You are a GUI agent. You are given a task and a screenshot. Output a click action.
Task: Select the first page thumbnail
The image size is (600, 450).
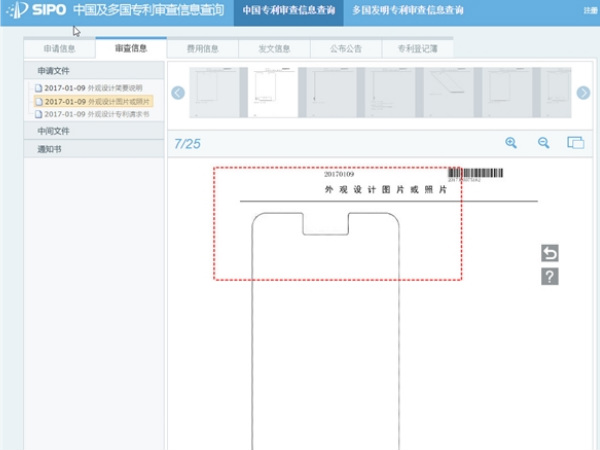point(214,92)
